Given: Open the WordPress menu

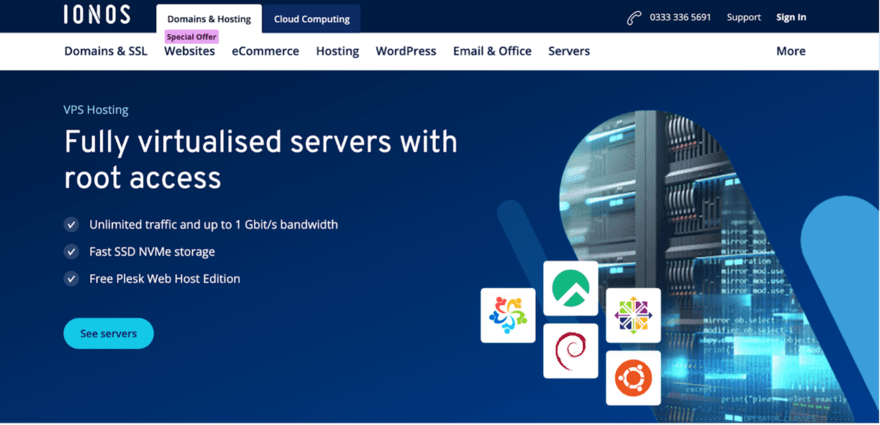Looking at the screenshot, I should (406, 51).
